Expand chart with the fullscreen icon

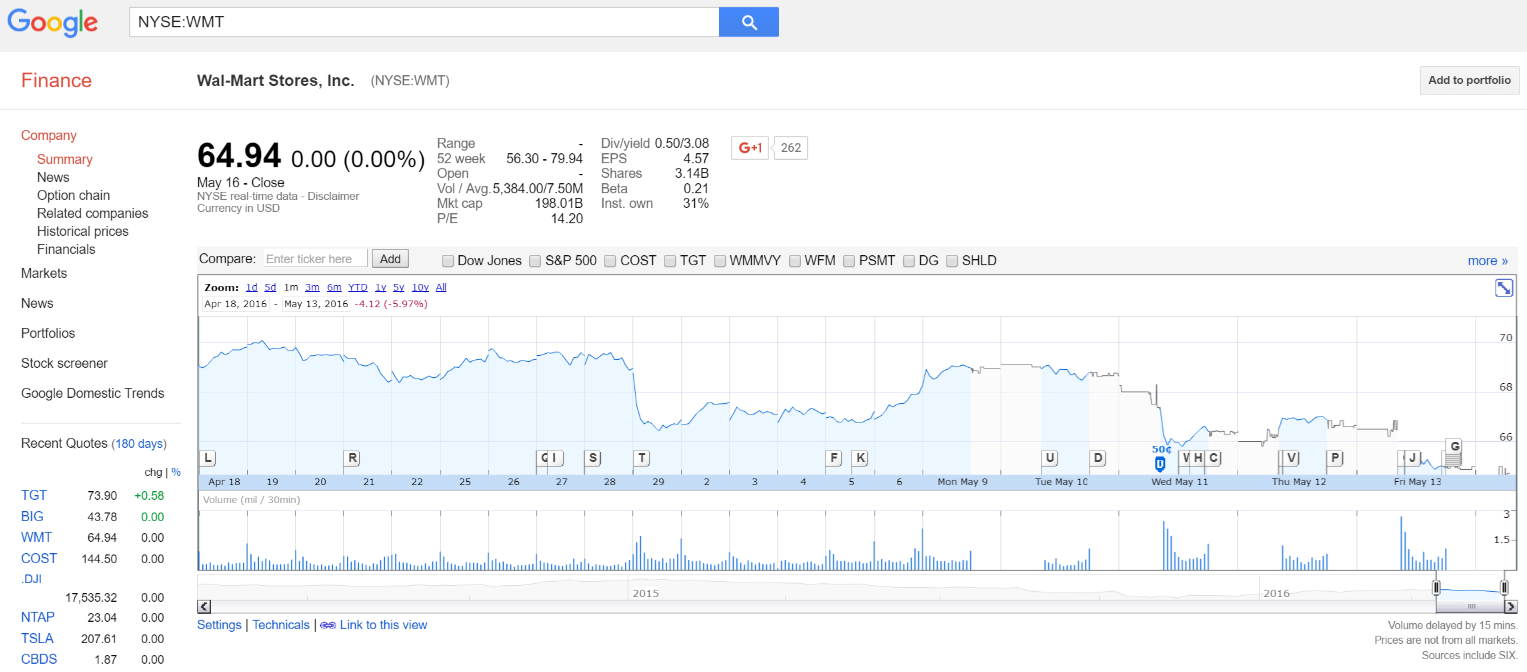1503,288
